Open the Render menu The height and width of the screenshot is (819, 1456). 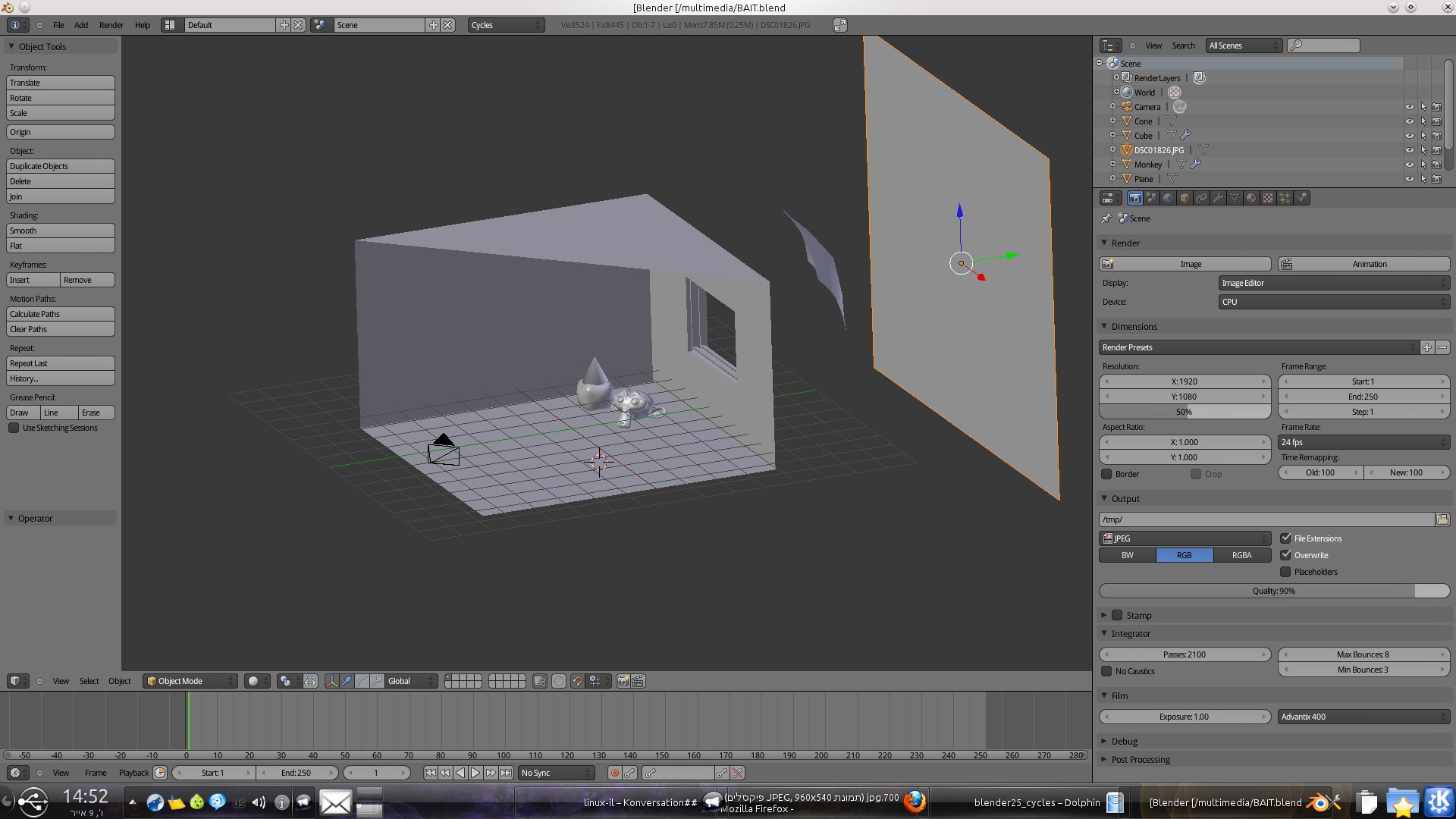coord(111,25)
